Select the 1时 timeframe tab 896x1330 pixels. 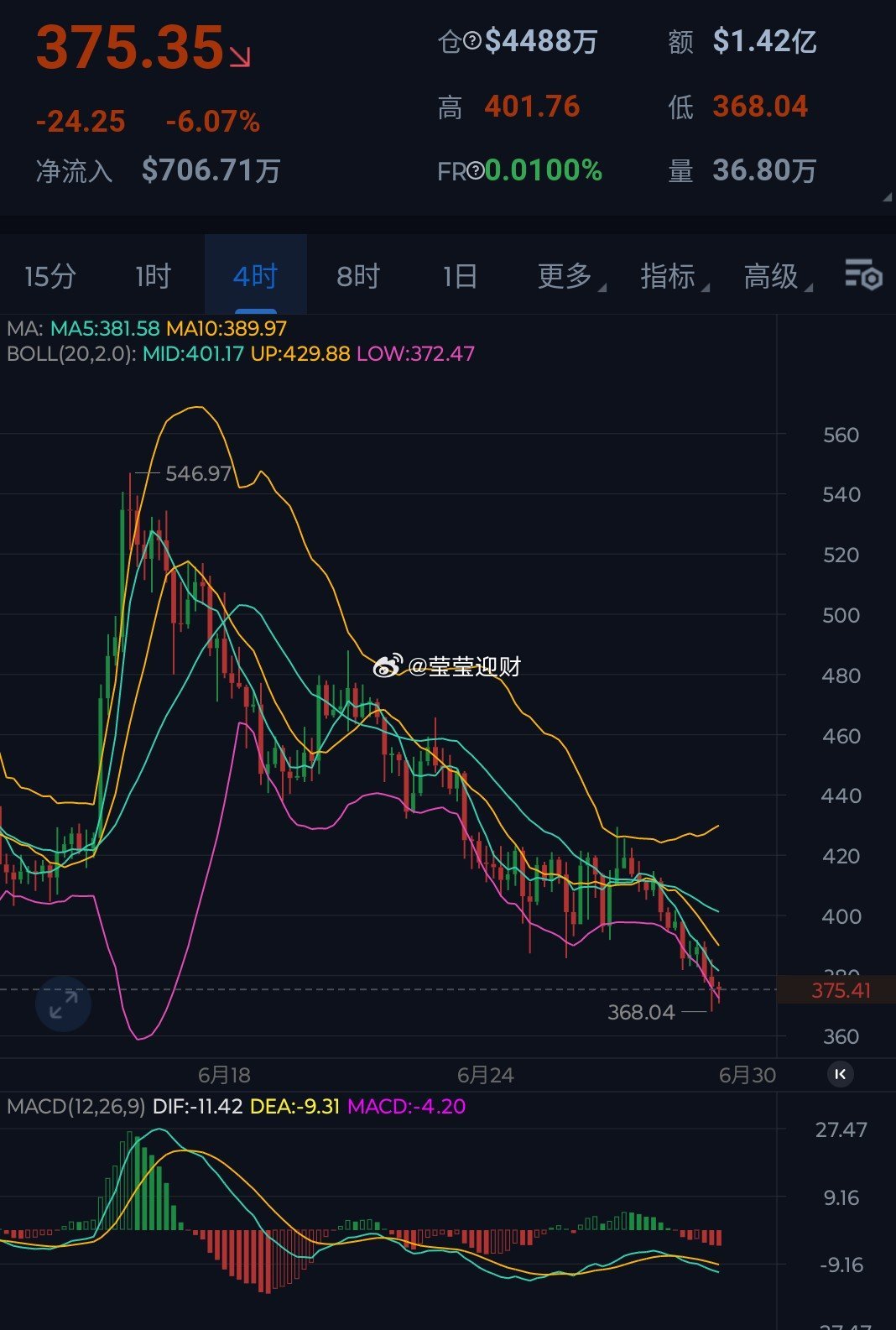[153, 276]
